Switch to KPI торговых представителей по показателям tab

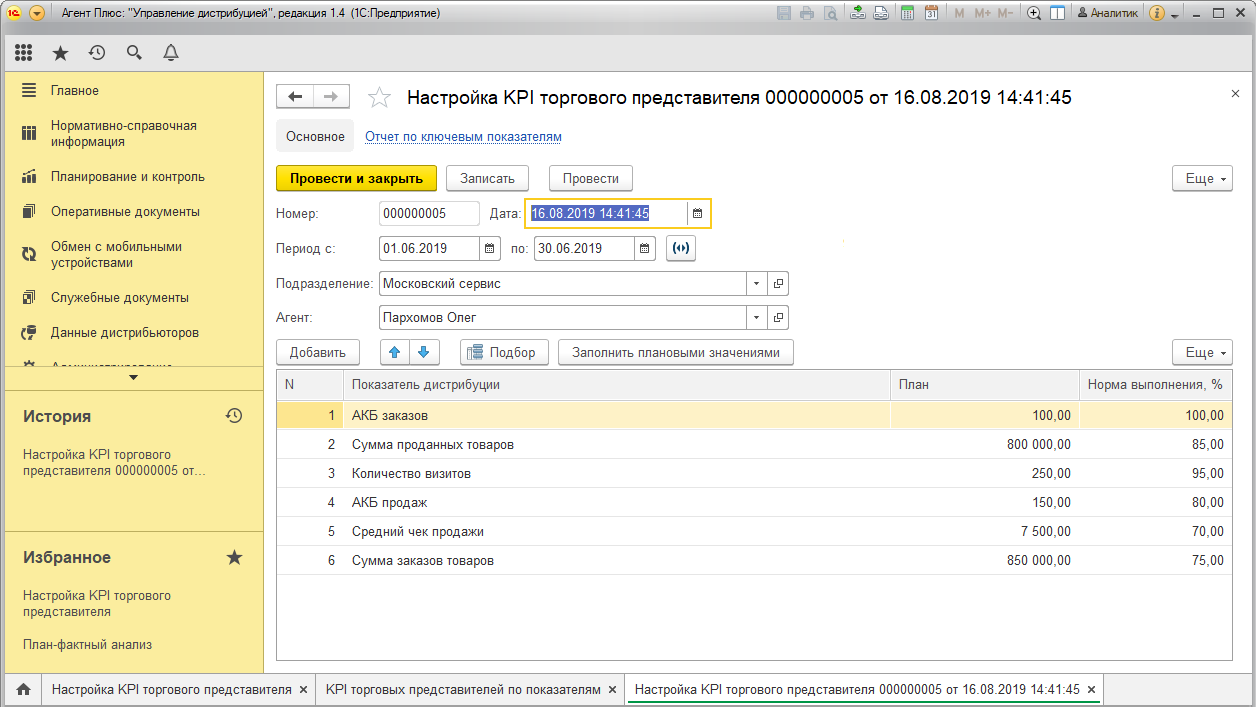tap(463, 689)
